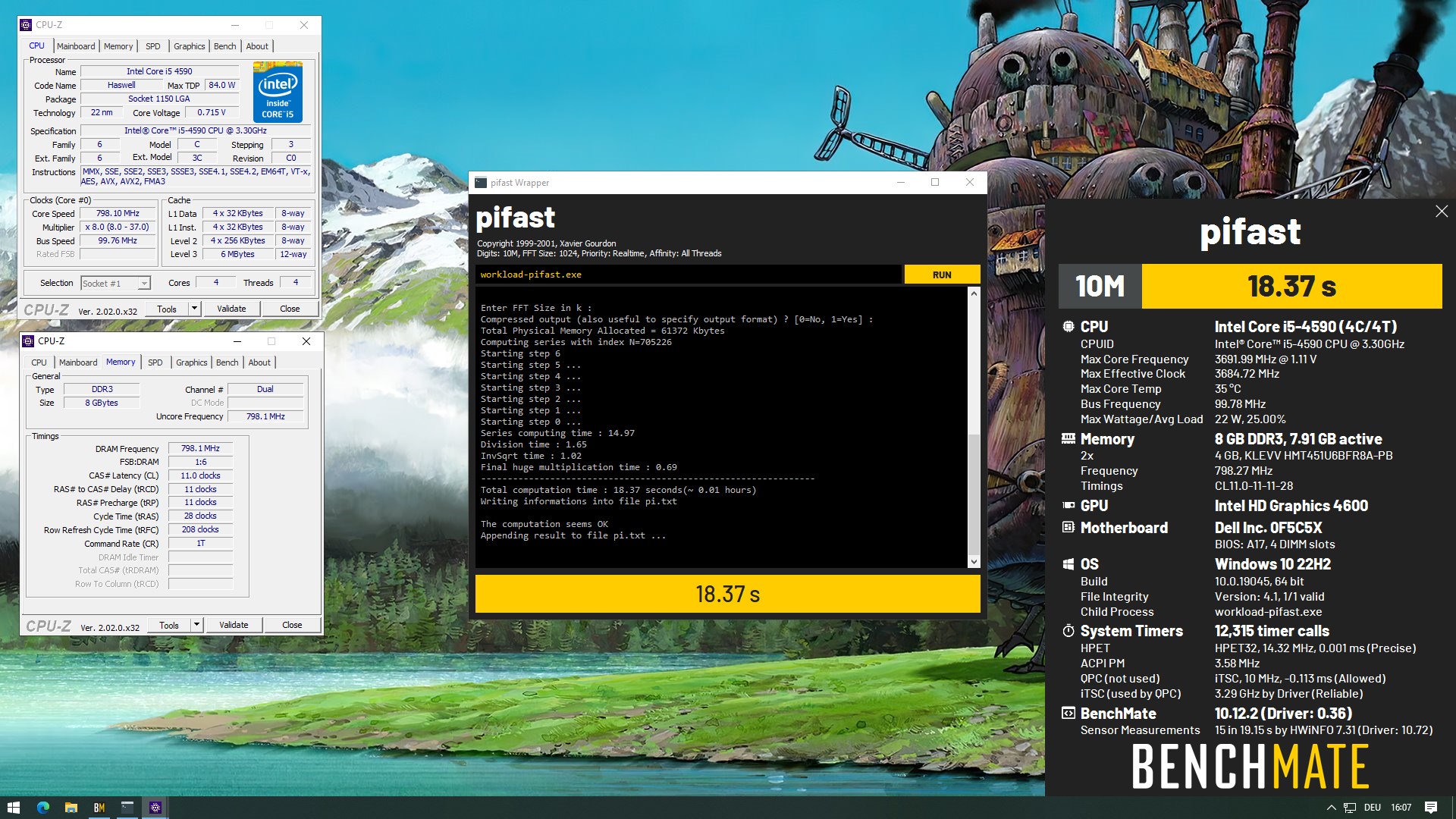Open CPU-Z taskbar icon
The height and width of the screenshot is (819, 1456).
(155, 808)
